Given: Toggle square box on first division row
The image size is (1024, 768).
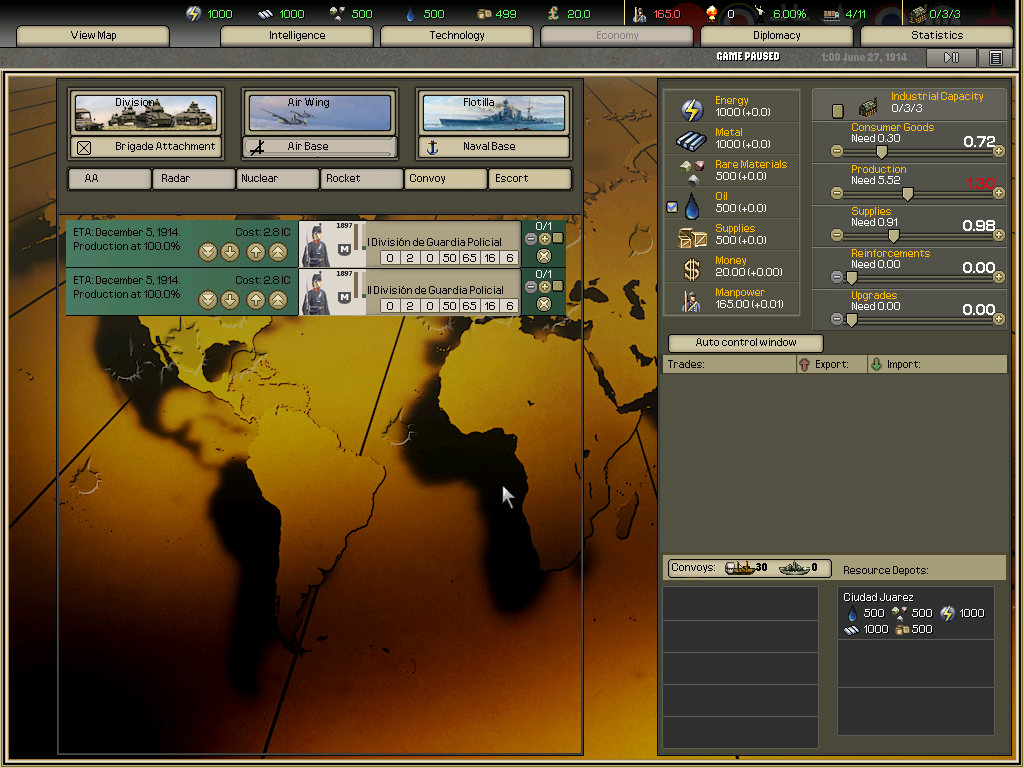Looking at the screenshot, I should (558, 239).
